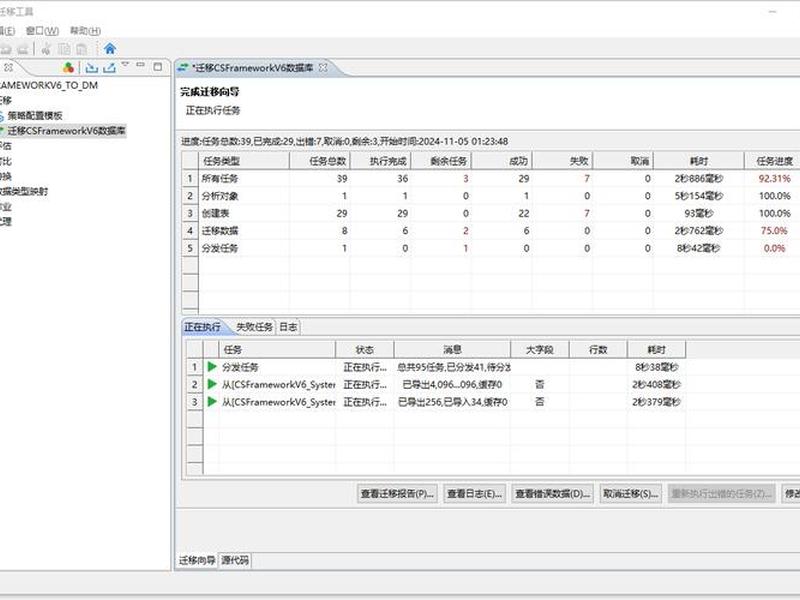Image resolution: width=800 pixels, height=600 pixels.
Task: Switch to the 源代码 bottom tab
Action: 235,560
